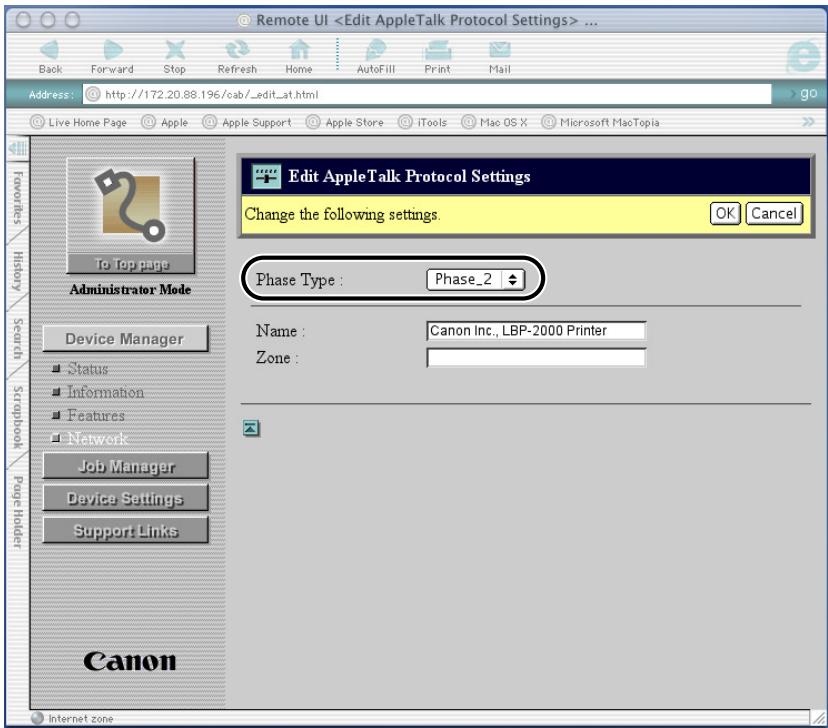The image size is (828, 728).
Task: Collapse the Explorer bar arrow icon
Action: 17,149
